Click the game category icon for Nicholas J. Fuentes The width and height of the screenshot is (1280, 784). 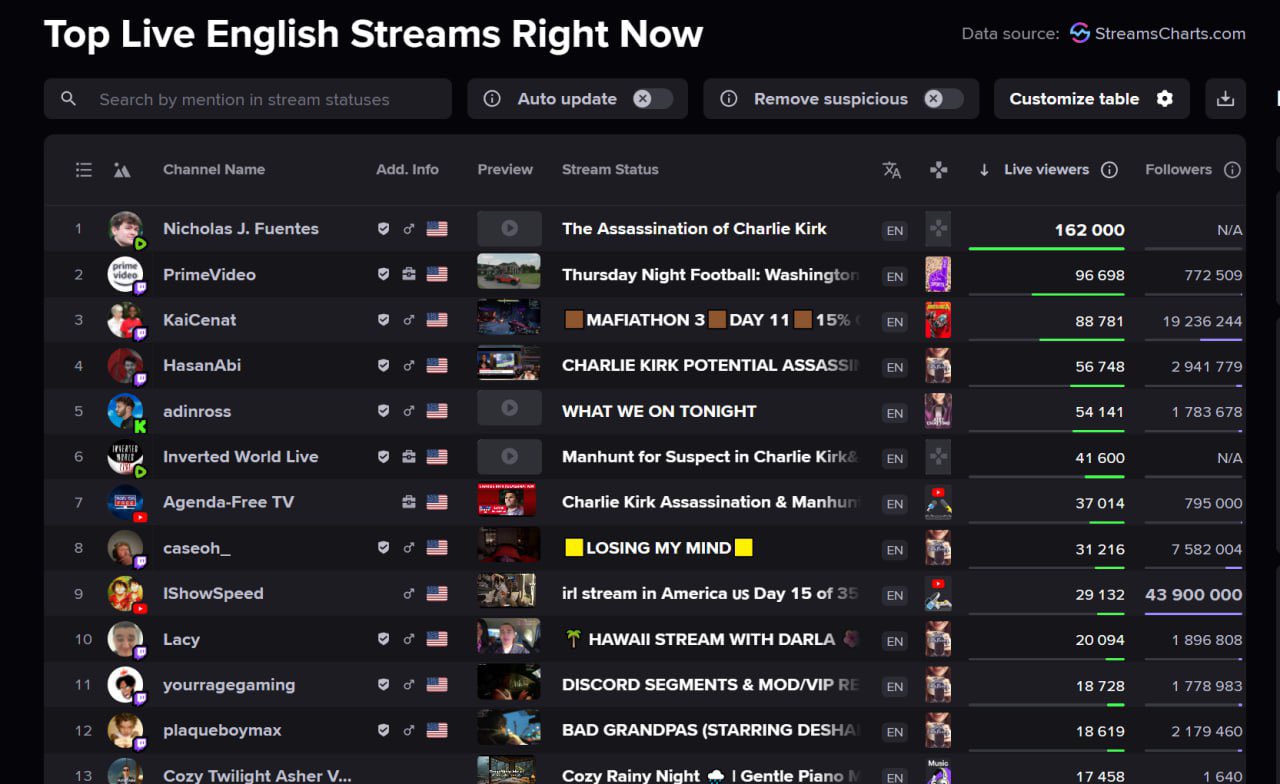pos(938,228)
